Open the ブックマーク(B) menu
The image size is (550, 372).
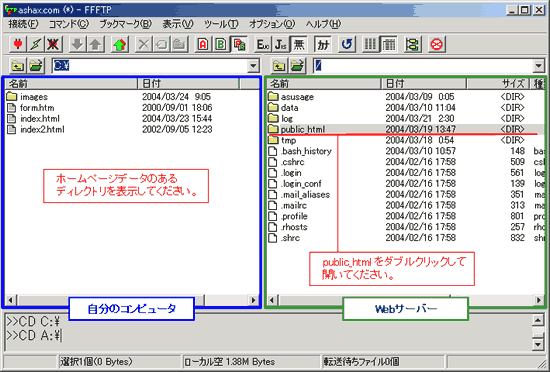125,24
